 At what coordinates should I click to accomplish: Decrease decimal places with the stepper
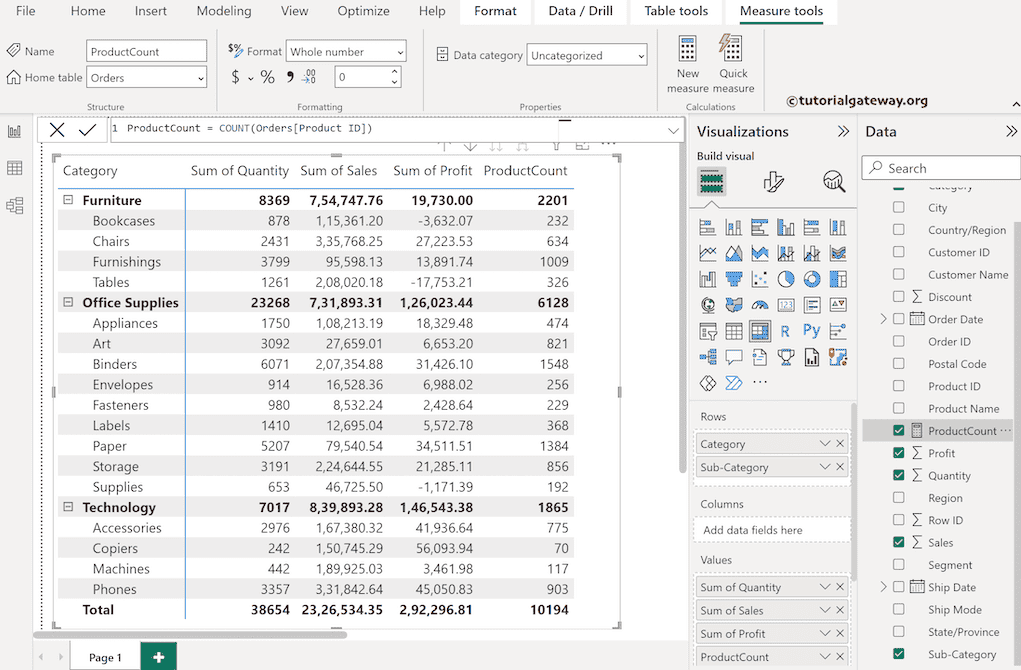[393, 81]
